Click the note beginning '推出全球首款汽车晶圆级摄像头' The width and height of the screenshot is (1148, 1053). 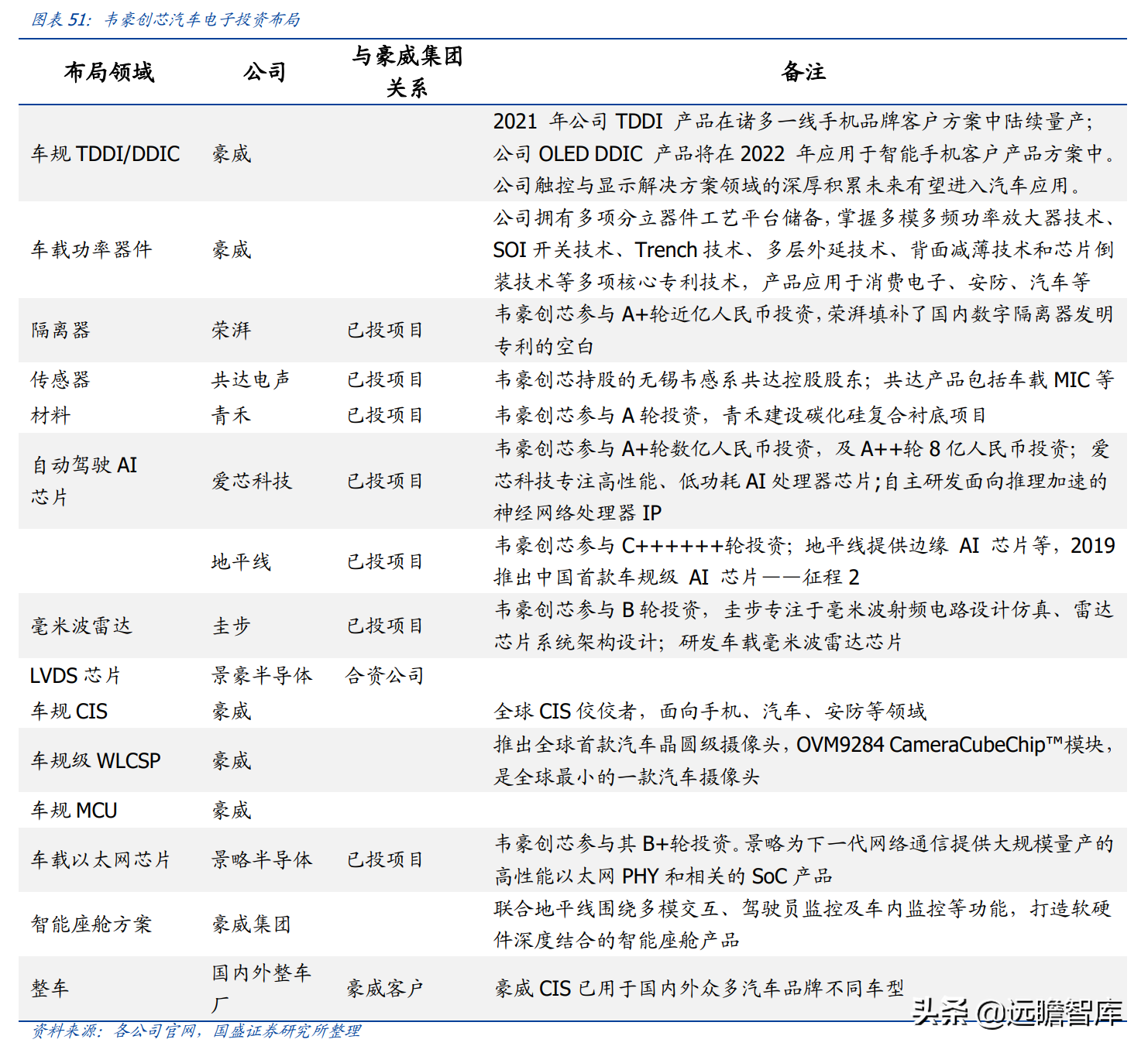[804, 760]
